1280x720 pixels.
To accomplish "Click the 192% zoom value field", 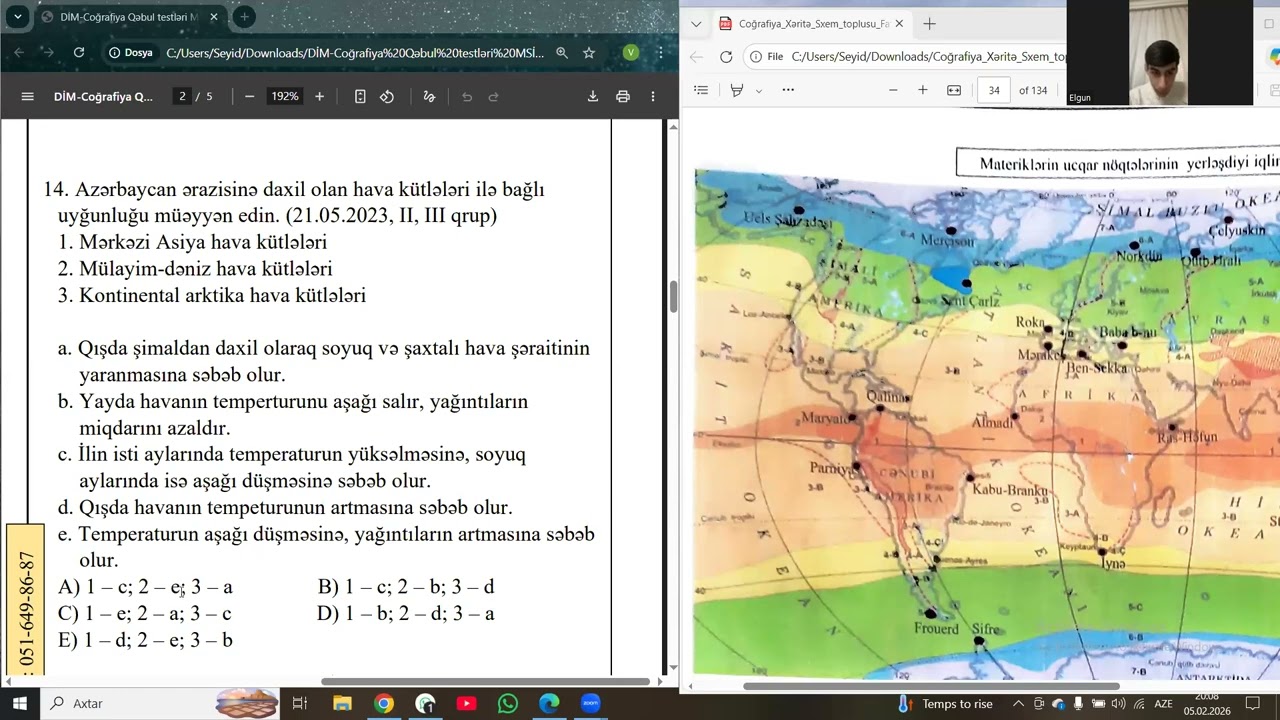I will (x=285, y=97).
